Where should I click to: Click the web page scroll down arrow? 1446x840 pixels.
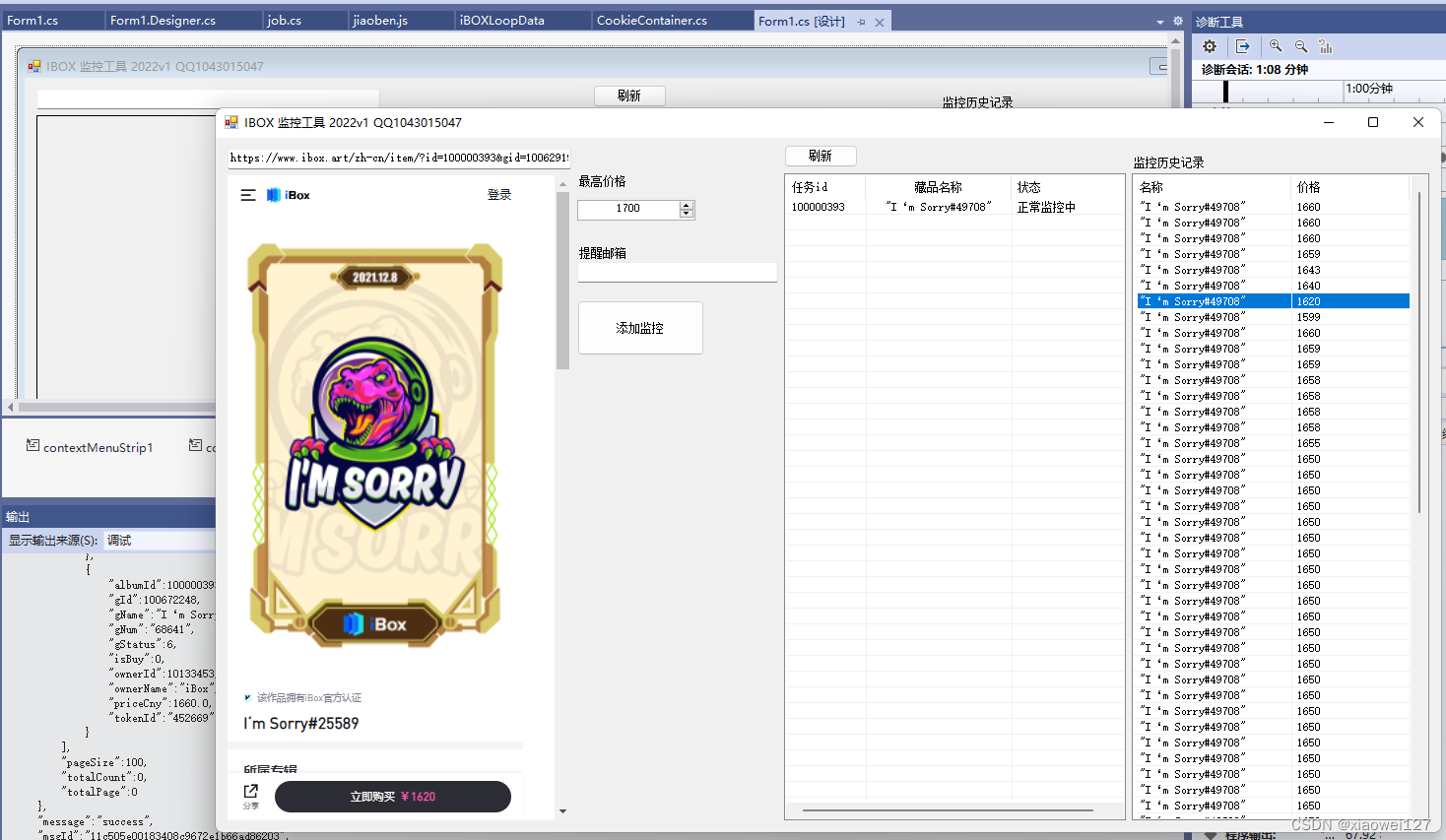(x=562, y=811)
